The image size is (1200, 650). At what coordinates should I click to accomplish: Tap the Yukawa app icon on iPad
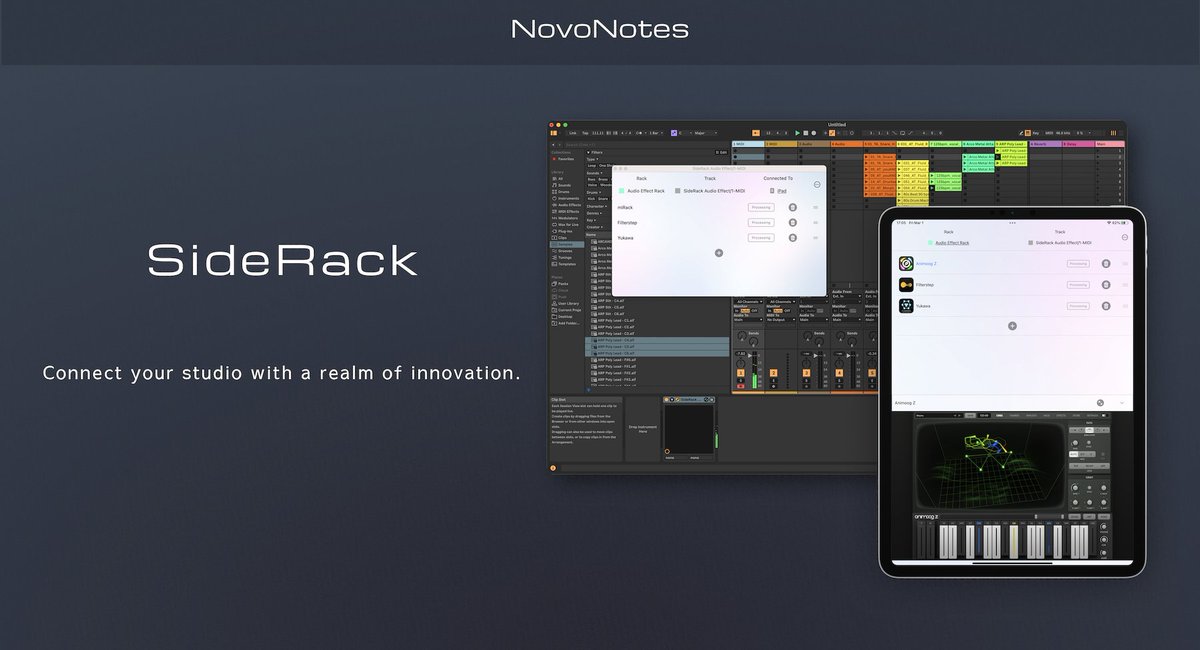[x=906, y=306]
